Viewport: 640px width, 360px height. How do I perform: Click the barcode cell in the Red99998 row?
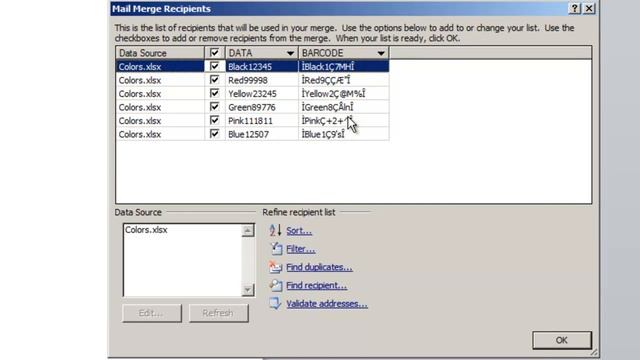pyautogui.click(x=344, y=80)
